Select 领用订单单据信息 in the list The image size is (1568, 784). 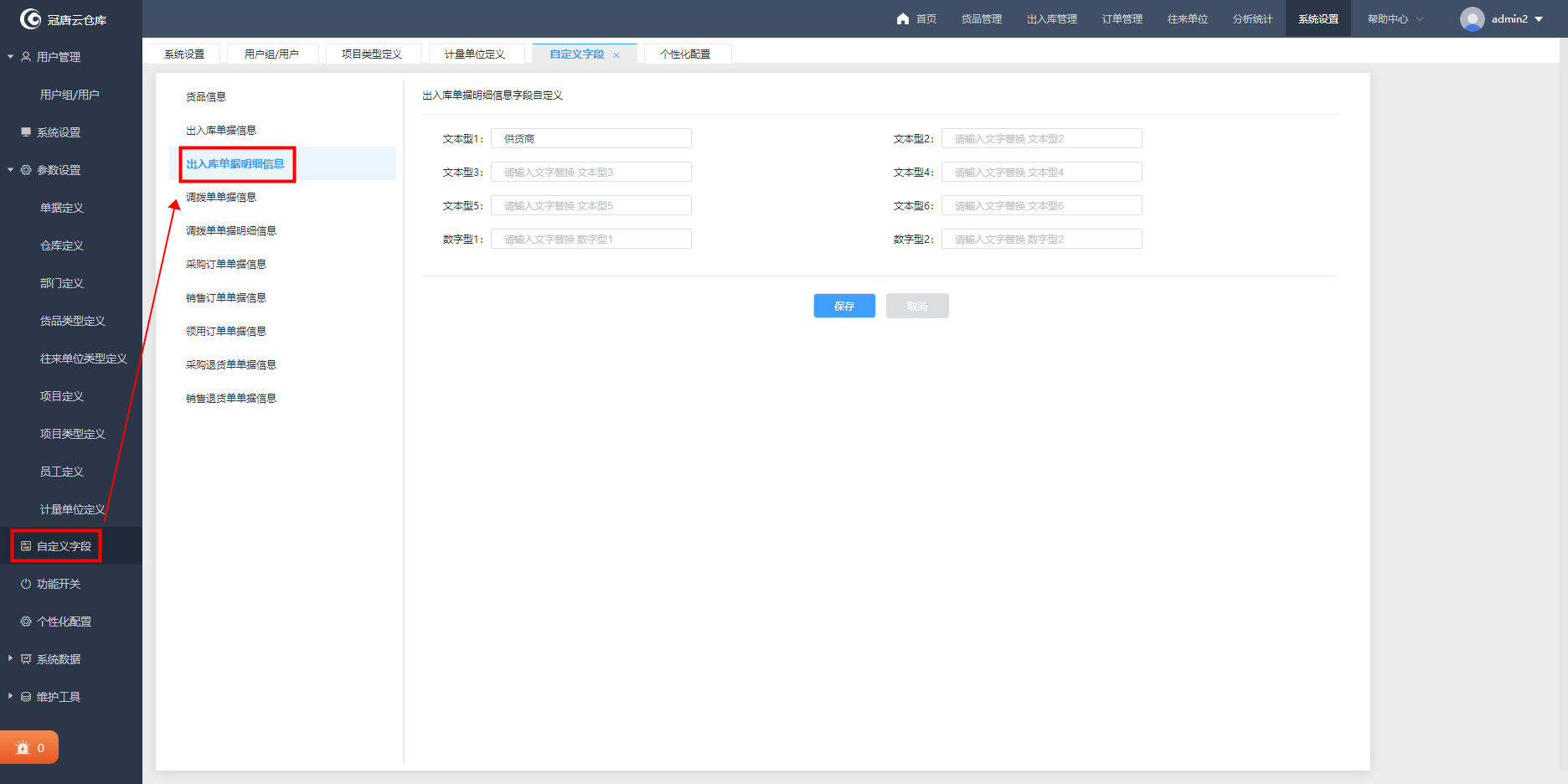(226, 331)
